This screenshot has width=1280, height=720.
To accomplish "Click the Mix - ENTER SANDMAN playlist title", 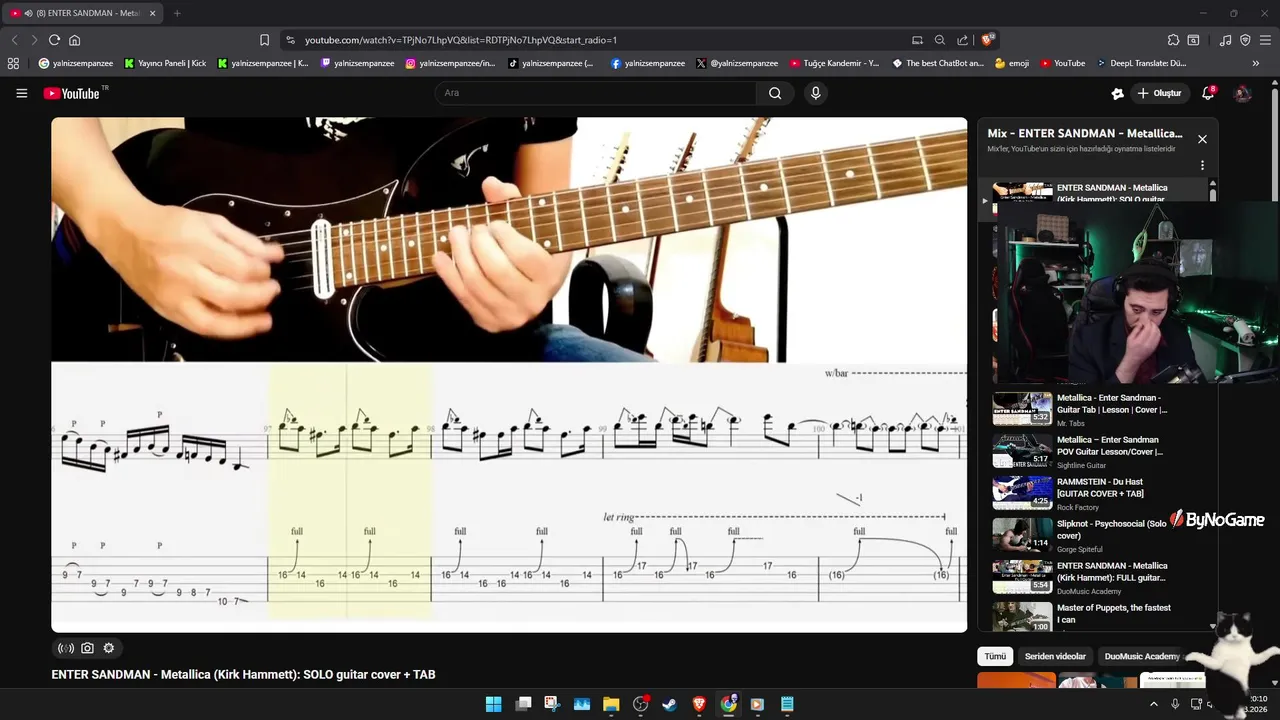I will (x=1084, y=133).
